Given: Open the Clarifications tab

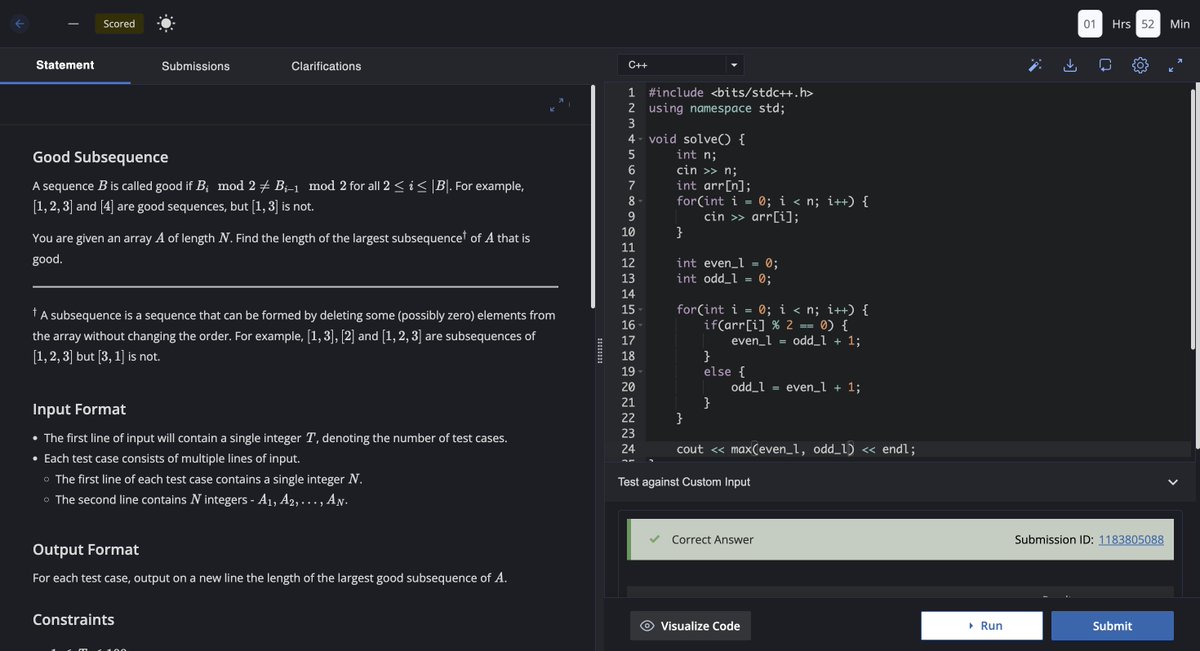Looking at the screenshot, I should click(x=325, y=65).
